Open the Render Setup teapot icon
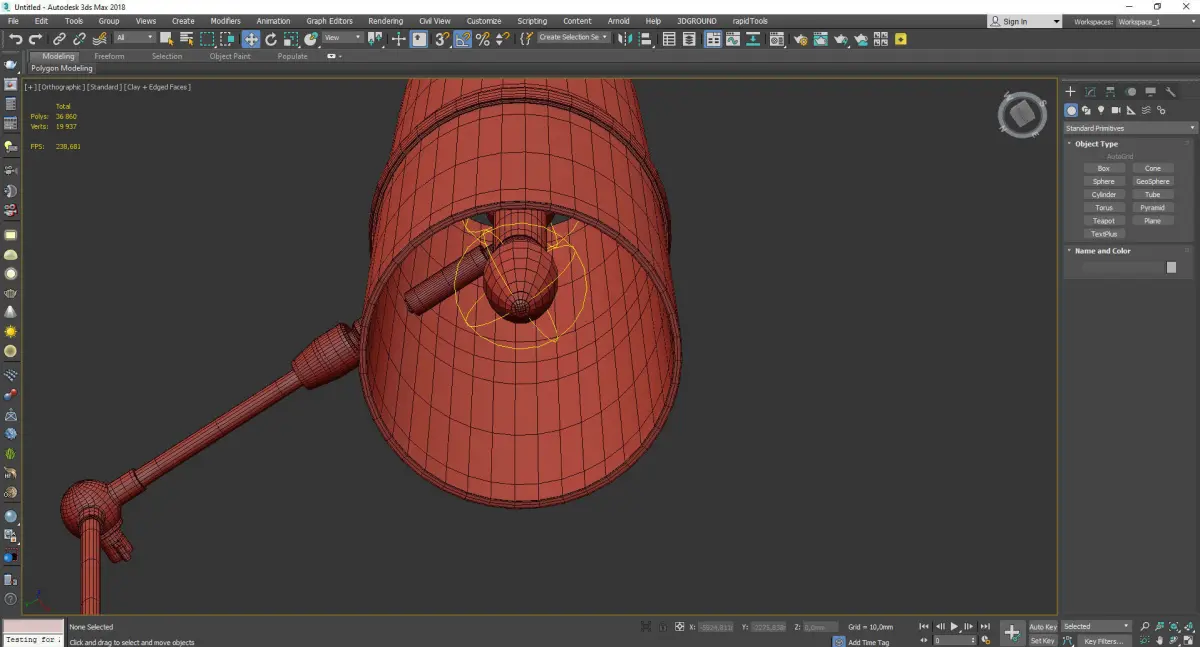Image resolution: width=1200 pixels, height=647 pixels. [x=799, y=39]
